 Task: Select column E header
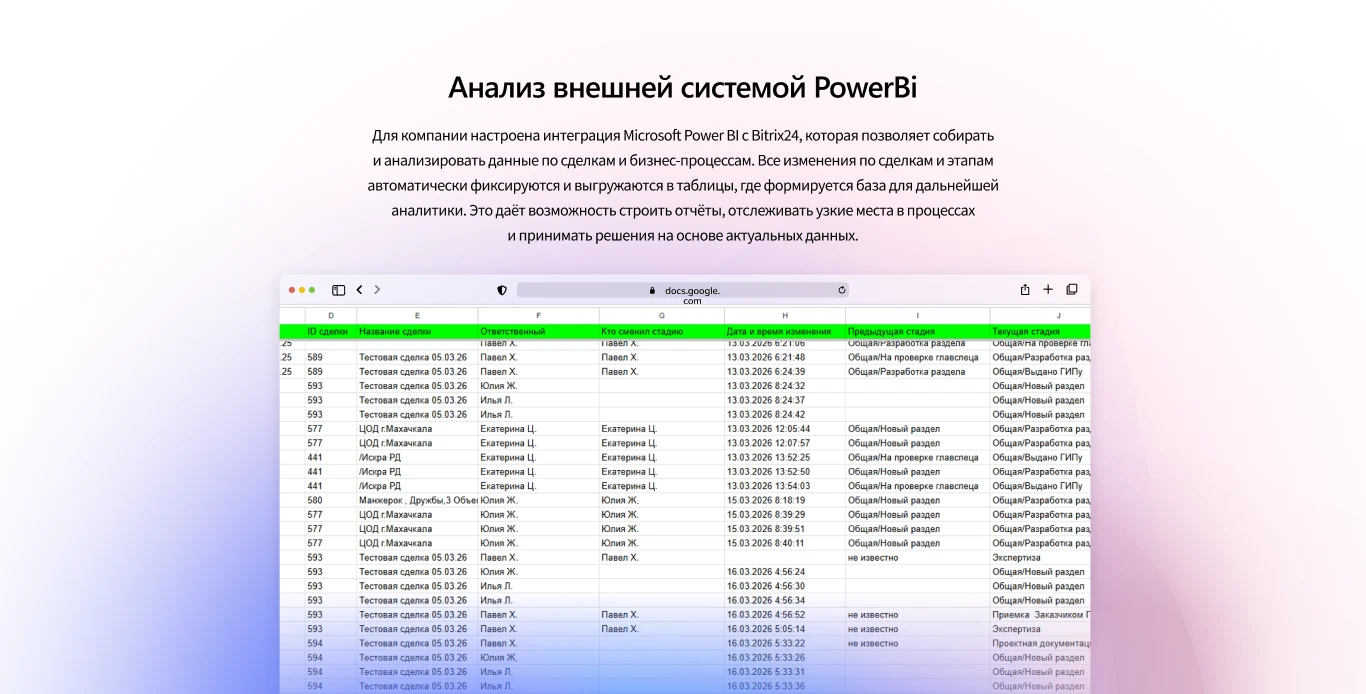tap(417, 316)
